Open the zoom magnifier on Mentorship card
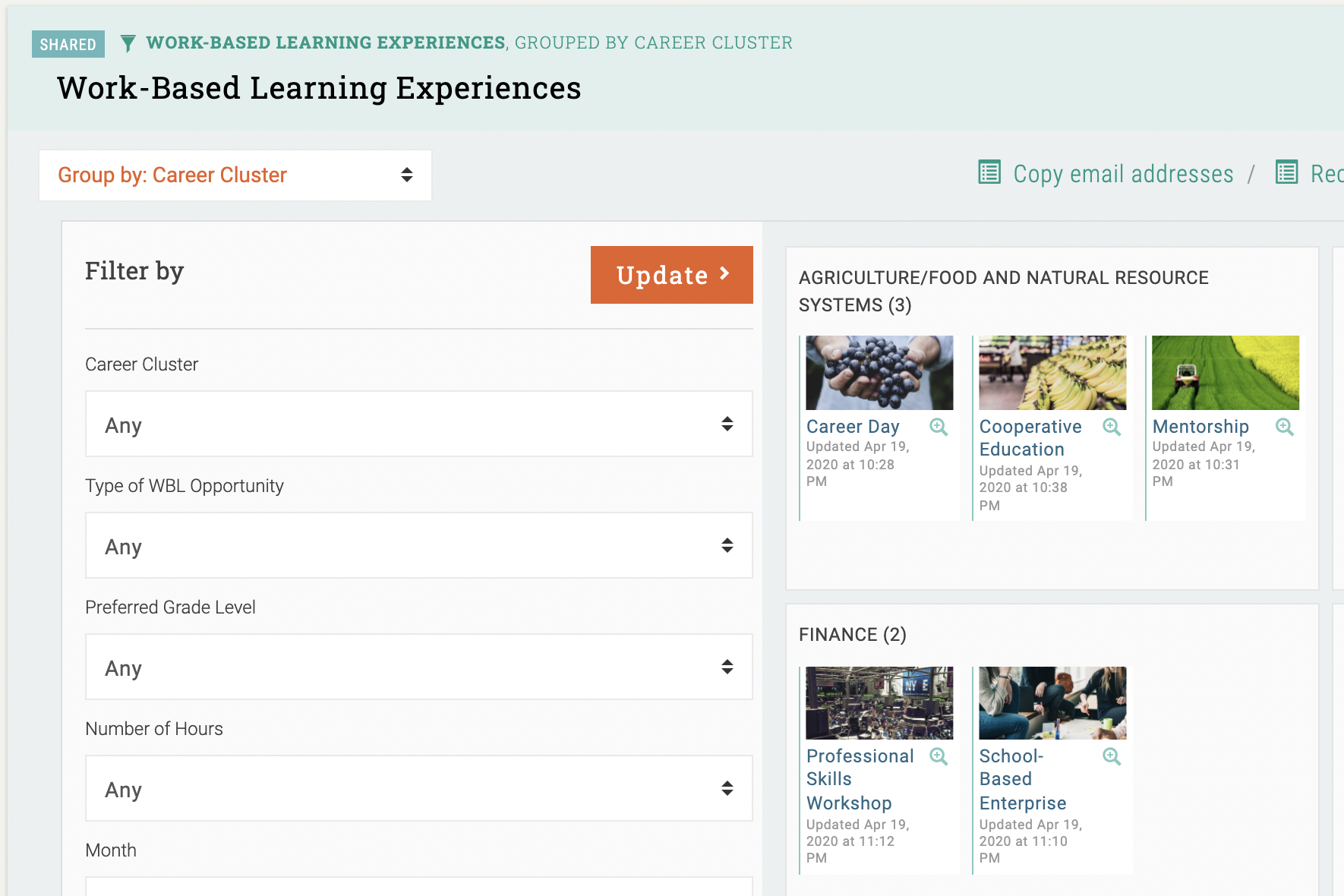The width and height of the screenshot is (1344, 896). tap(1285, 427)
